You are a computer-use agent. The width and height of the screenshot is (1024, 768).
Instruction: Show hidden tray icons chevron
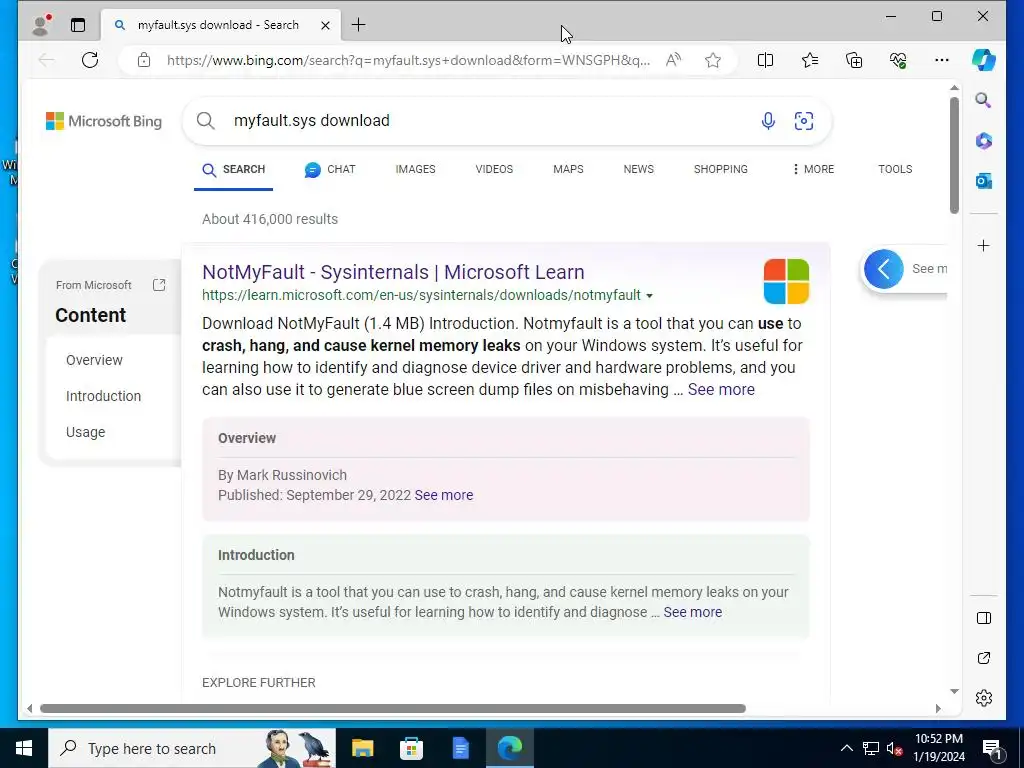pos(846,748)
